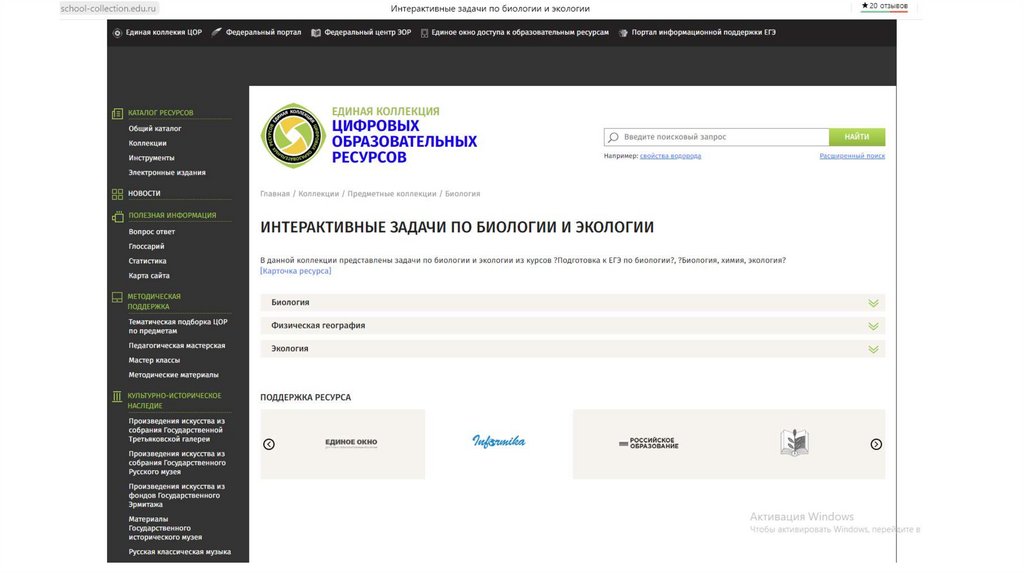Open Статистика in sidebar
This screenshot has height=574, width=1024.
pyautogui.click(x=148, y=261)
